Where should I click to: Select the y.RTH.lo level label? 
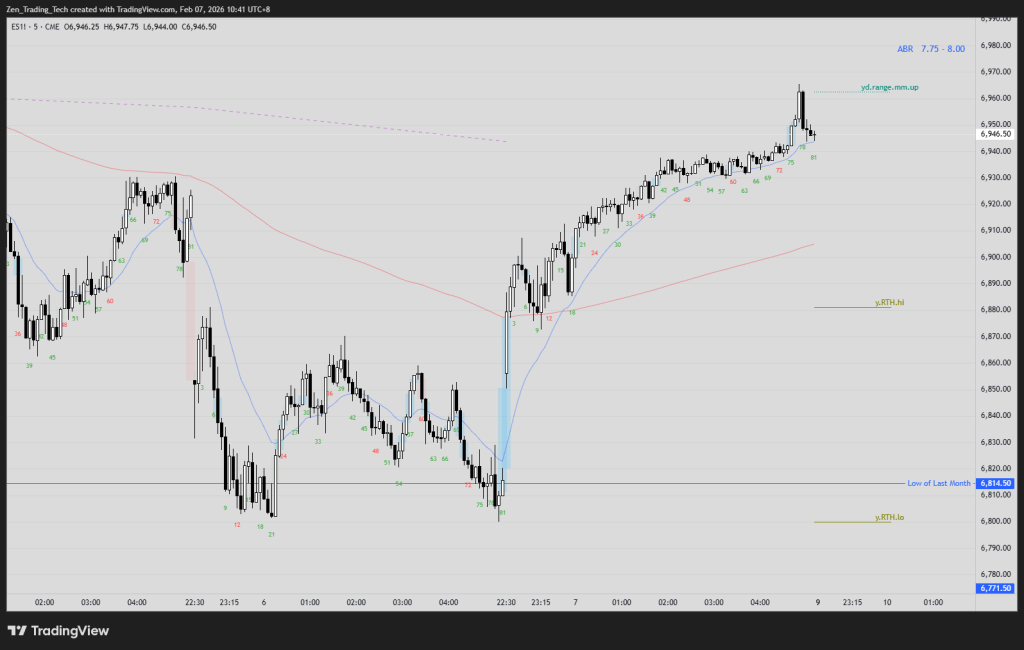[889, 517]
